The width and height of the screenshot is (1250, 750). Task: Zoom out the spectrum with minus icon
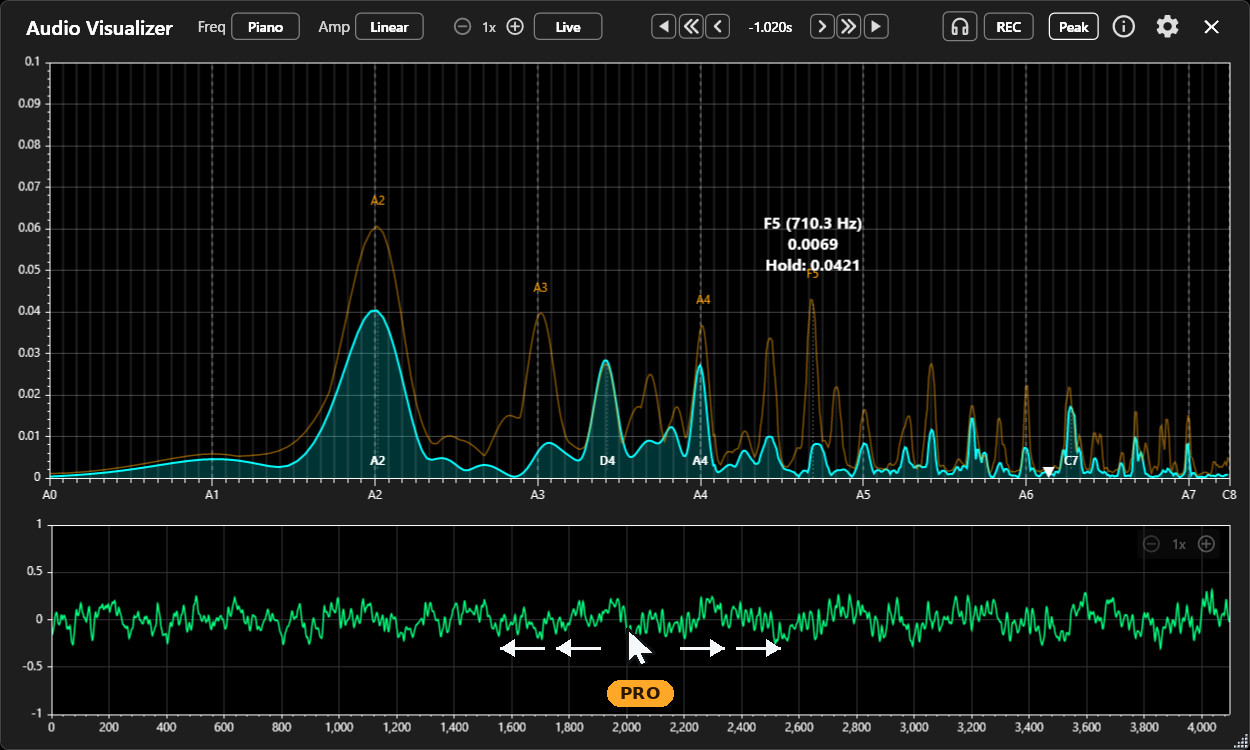click(x=462, y=27)
